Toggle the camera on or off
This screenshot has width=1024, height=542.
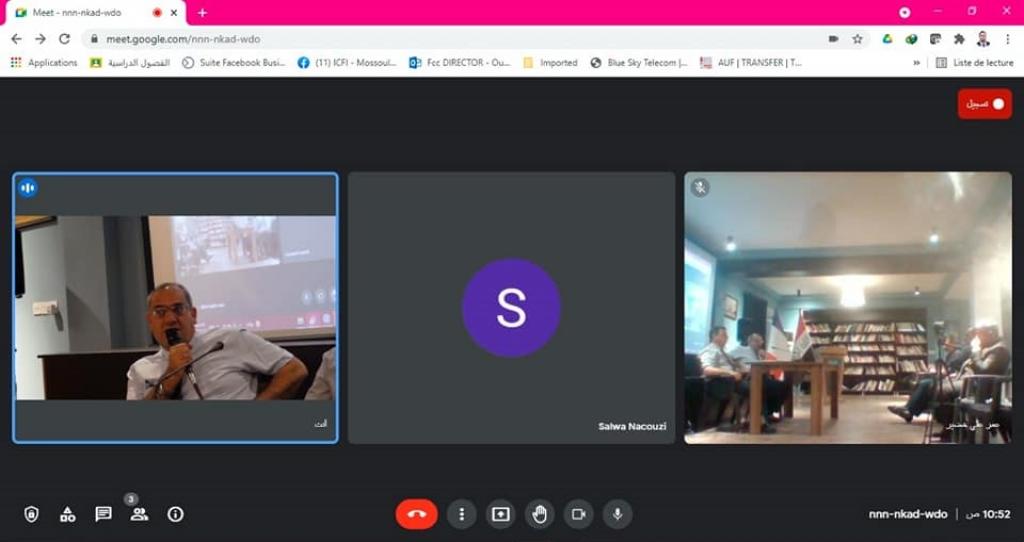point(578,514)
